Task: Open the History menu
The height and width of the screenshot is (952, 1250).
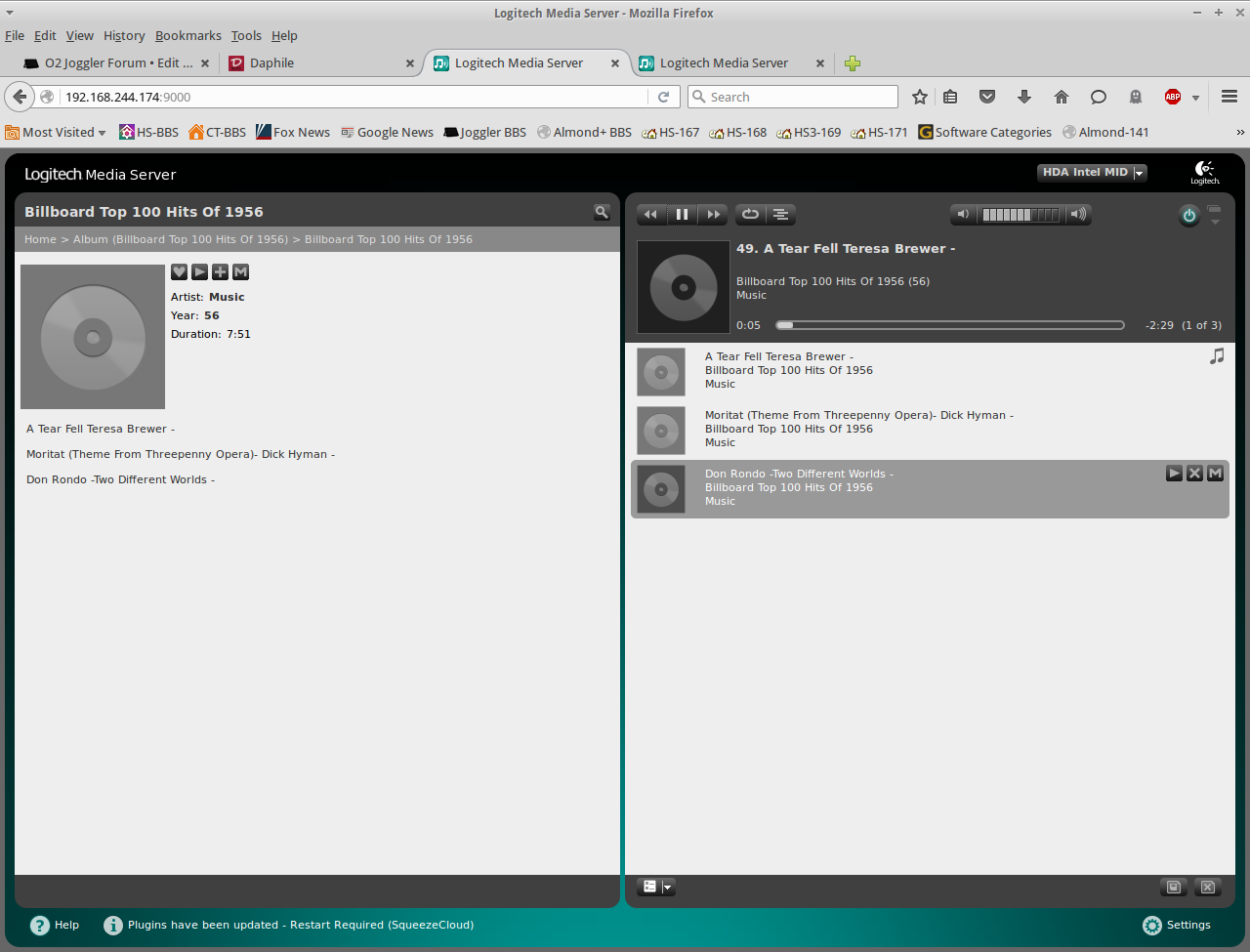Action: [x=124, y=36]
